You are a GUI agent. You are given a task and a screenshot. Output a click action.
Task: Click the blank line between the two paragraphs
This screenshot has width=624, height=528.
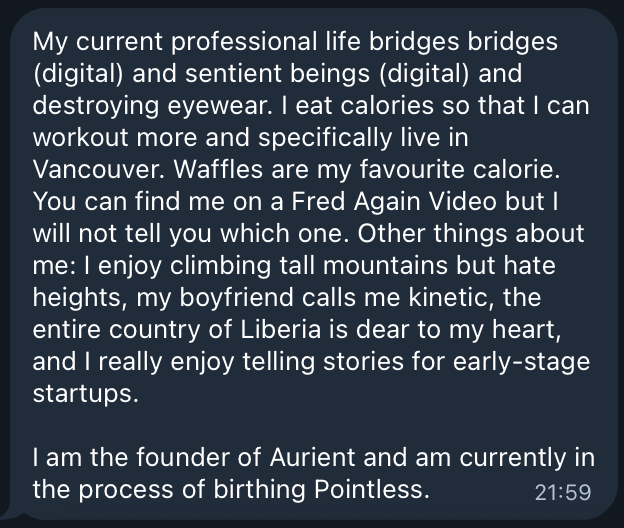(312, 425)
